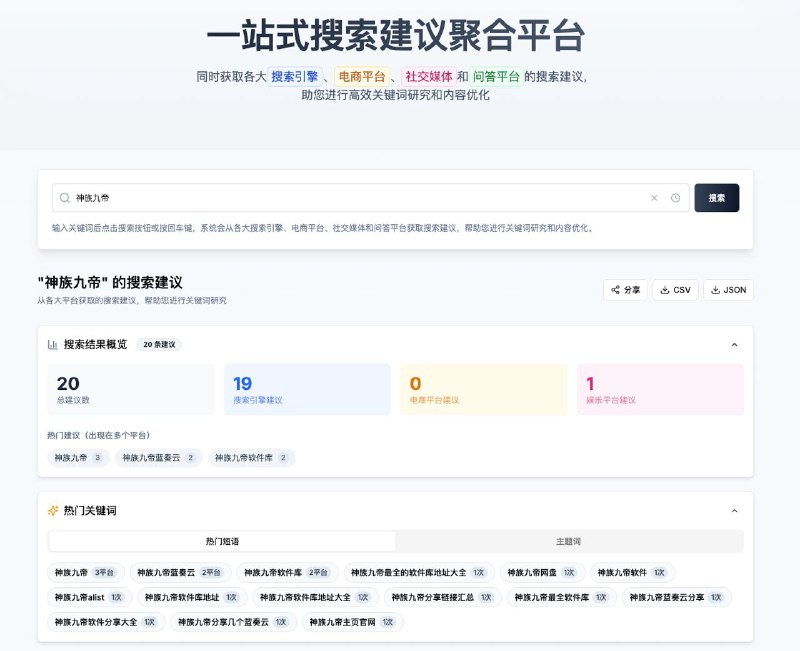This screenshot has height=651, width=800.
Task: Clear the search input with X icon
Action: pyautogui.click(x=654, y=198)
